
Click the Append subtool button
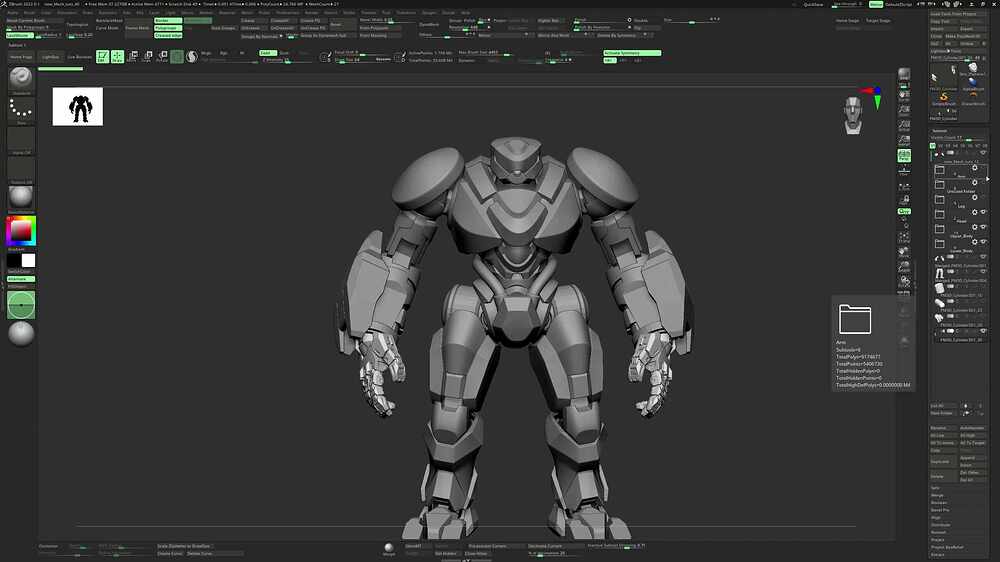972,458
